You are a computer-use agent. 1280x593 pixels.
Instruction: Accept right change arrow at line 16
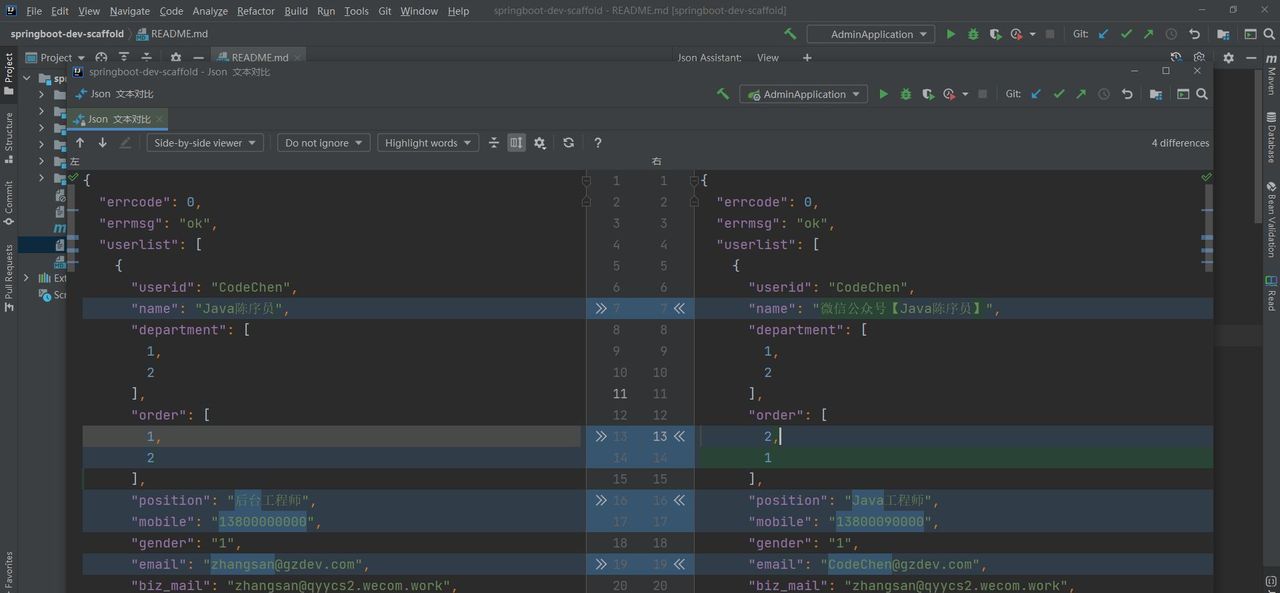coord(679,500)
